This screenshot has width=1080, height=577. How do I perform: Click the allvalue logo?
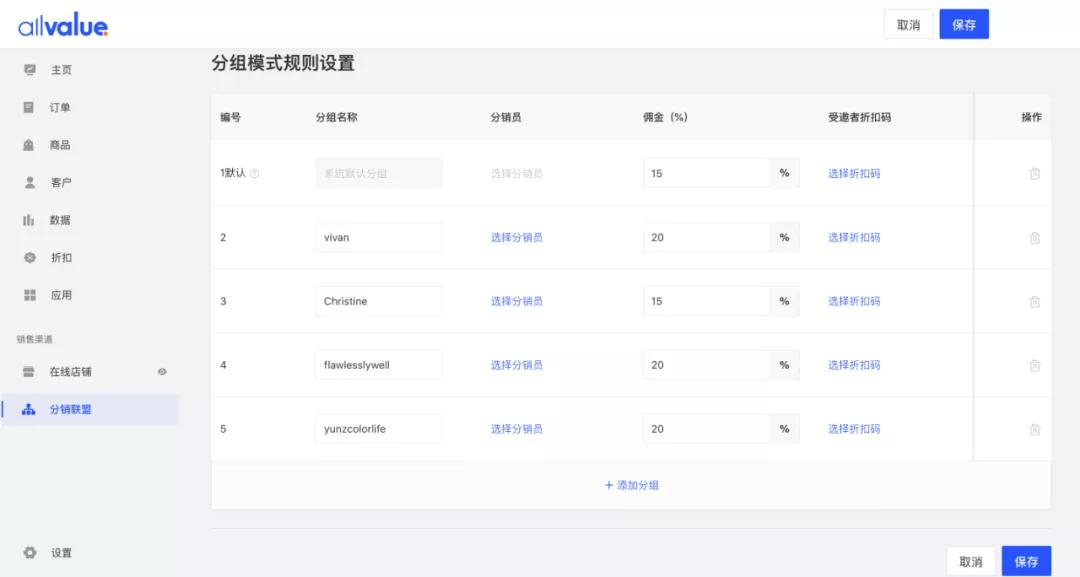pyautogui.click(x=63, y=24)
